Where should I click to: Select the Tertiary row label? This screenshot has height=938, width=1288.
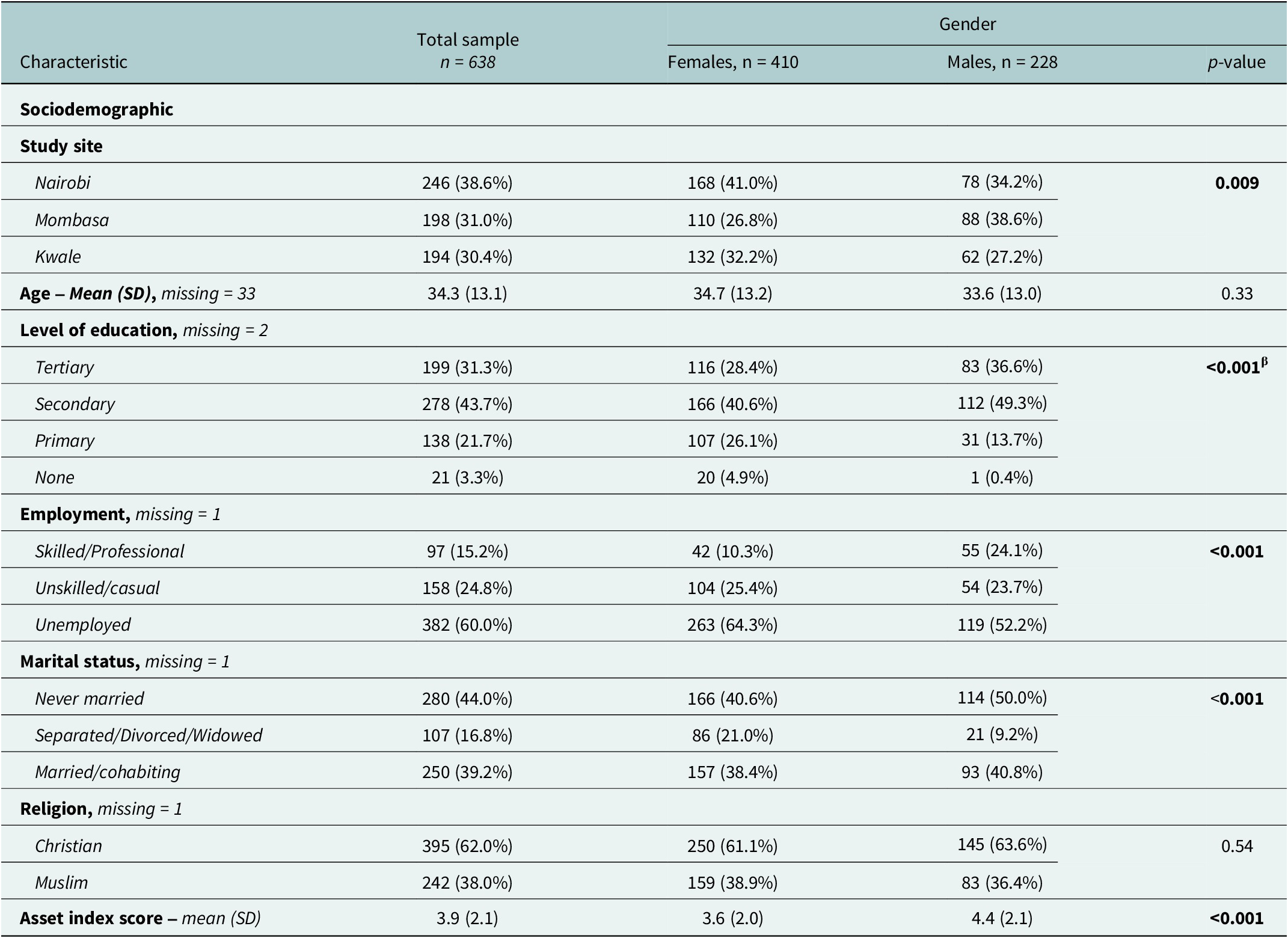(64, 367)
